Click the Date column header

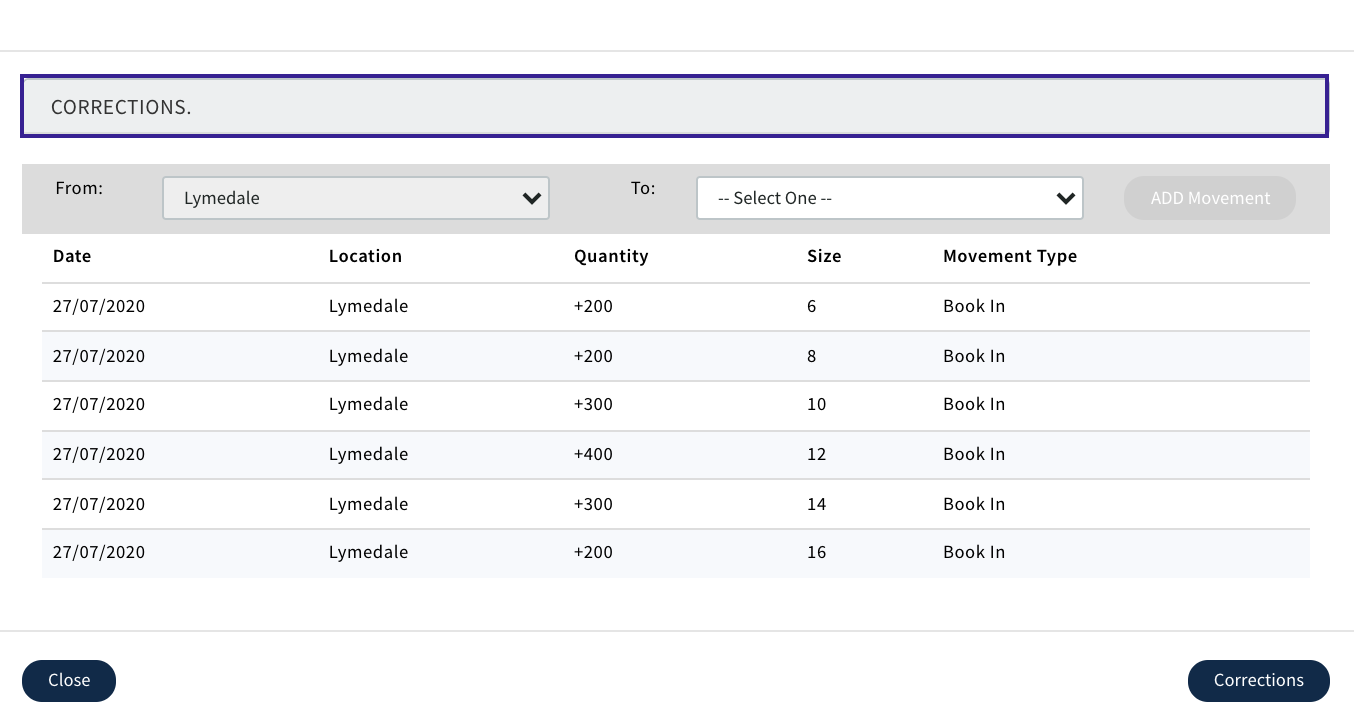pos(72,256)
